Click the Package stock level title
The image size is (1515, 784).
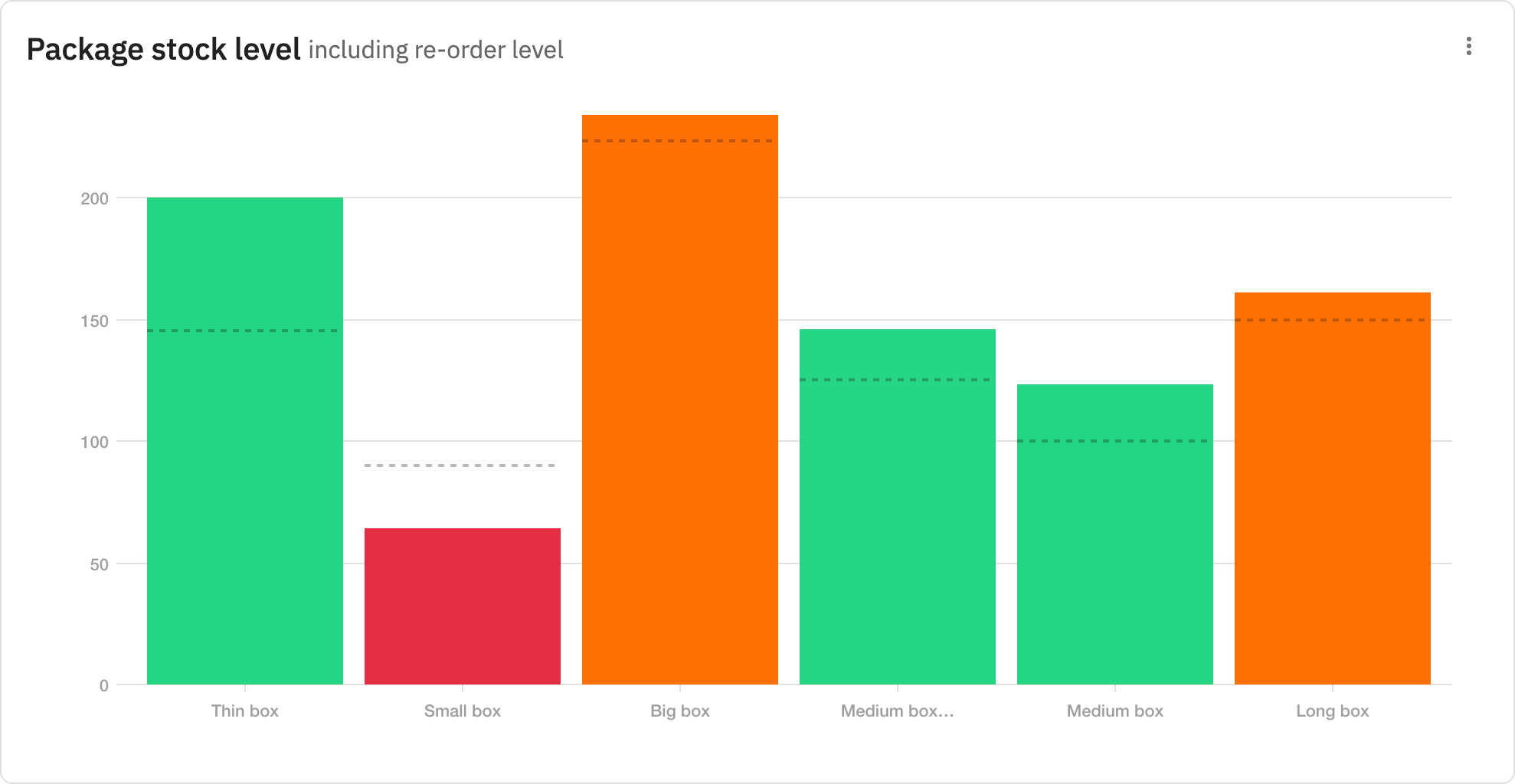pos(163,50)
